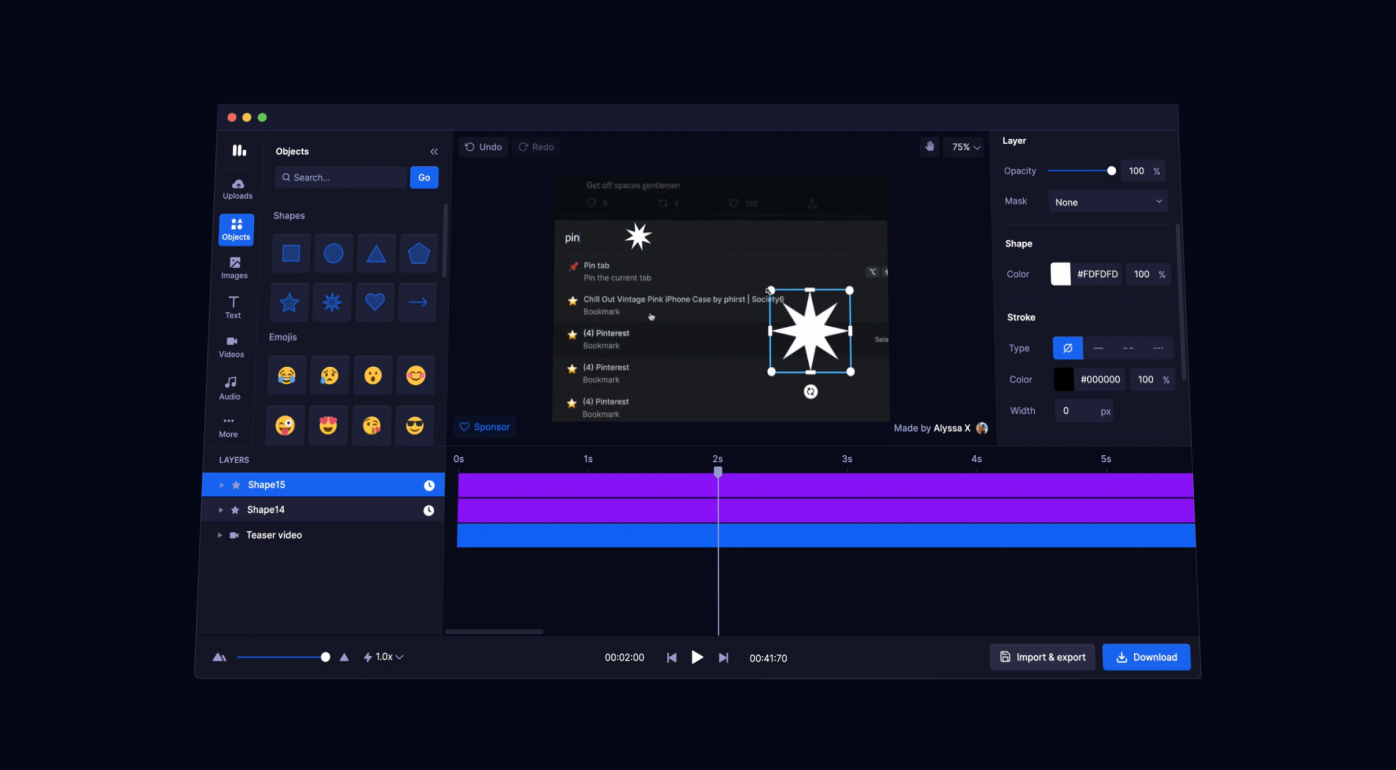This screenshot has width=1396, height=770.
Task: Toggle the clock icon on Shape14 layer
Action: pyautogui.click(x=429, y=510)
